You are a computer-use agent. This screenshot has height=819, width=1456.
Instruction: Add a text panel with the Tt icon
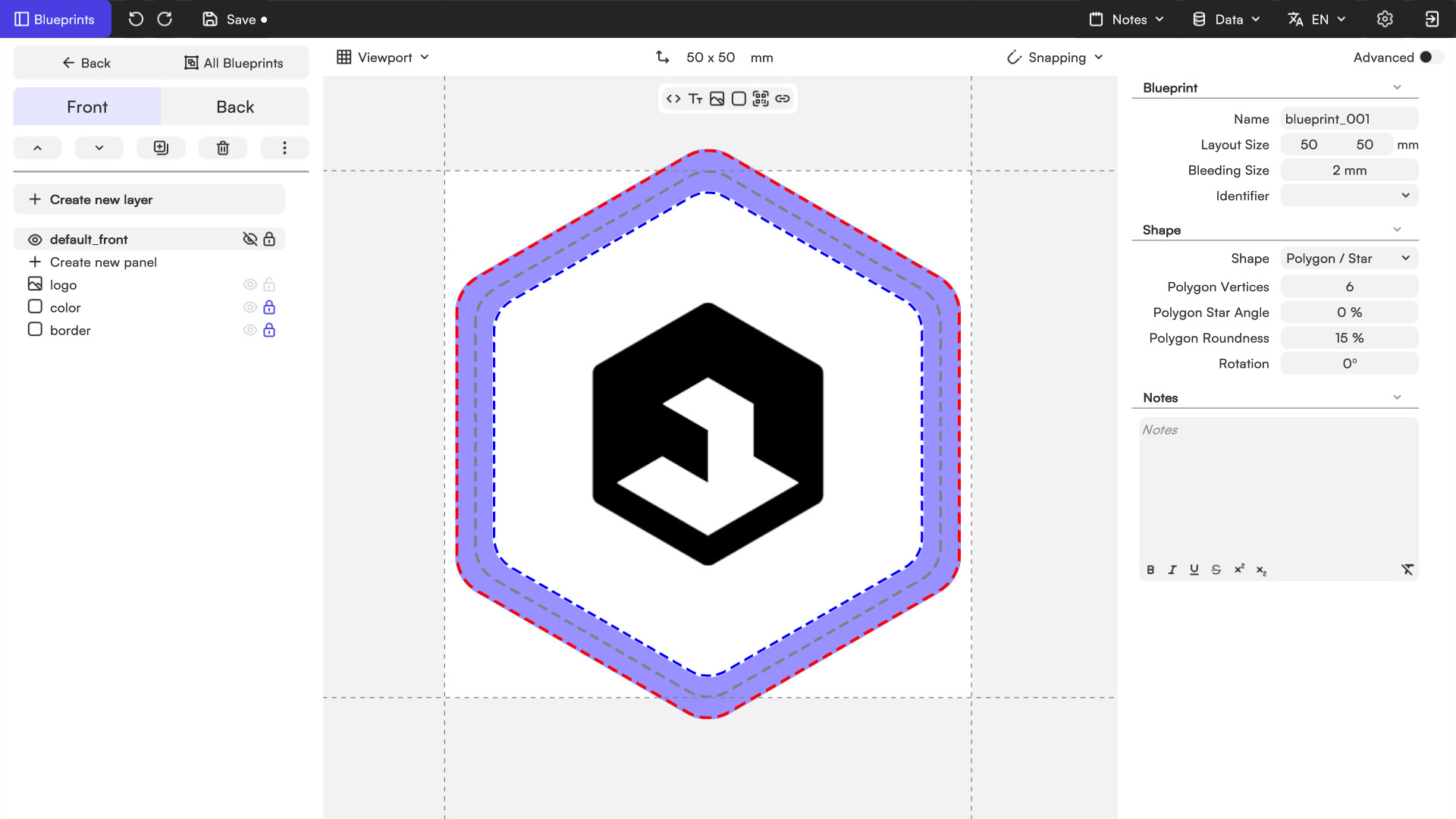(695, 99)
